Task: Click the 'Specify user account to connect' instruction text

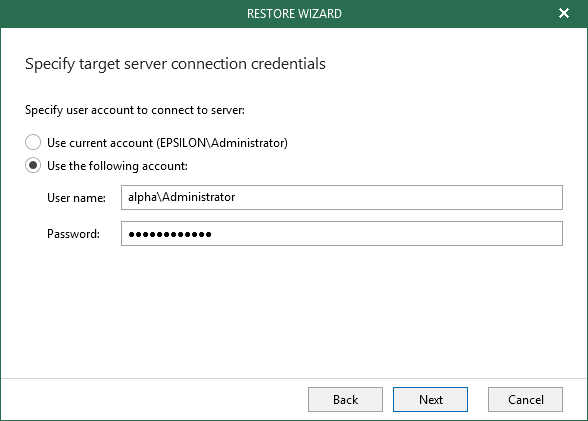Action: point(135,110)
